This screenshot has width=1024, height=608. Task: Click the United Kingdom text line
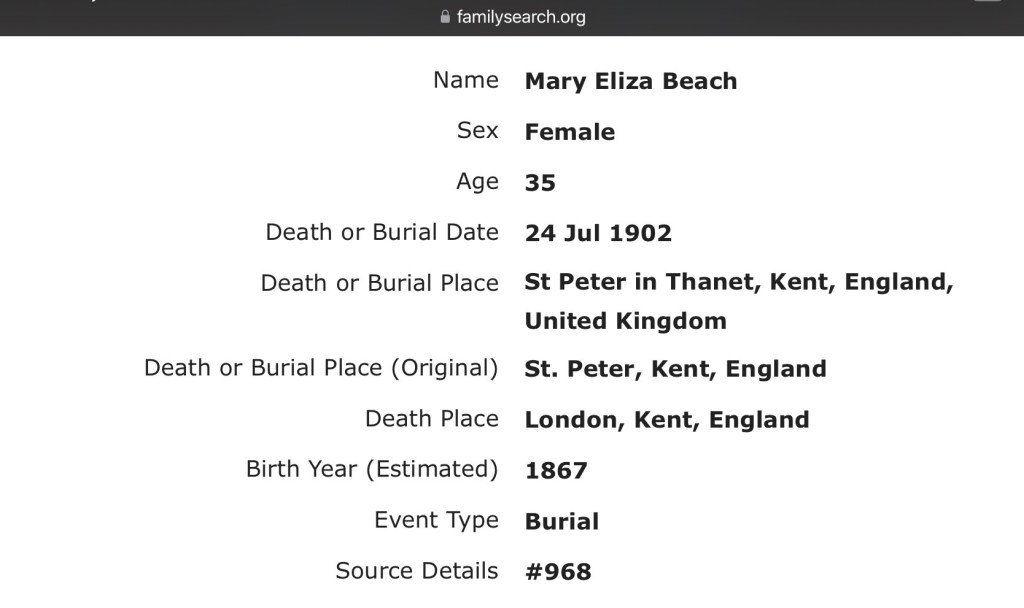coord(625,321)
